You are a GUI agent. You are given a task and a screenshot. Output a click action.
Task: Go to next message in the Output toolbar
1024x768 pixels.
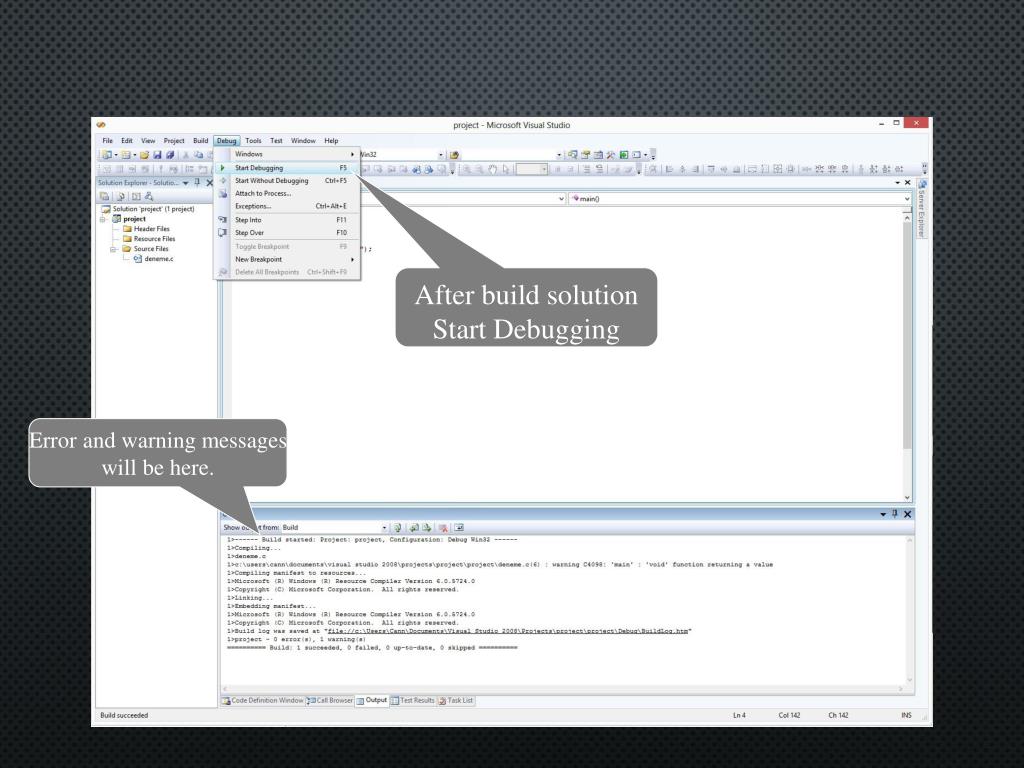coord(426,527)
